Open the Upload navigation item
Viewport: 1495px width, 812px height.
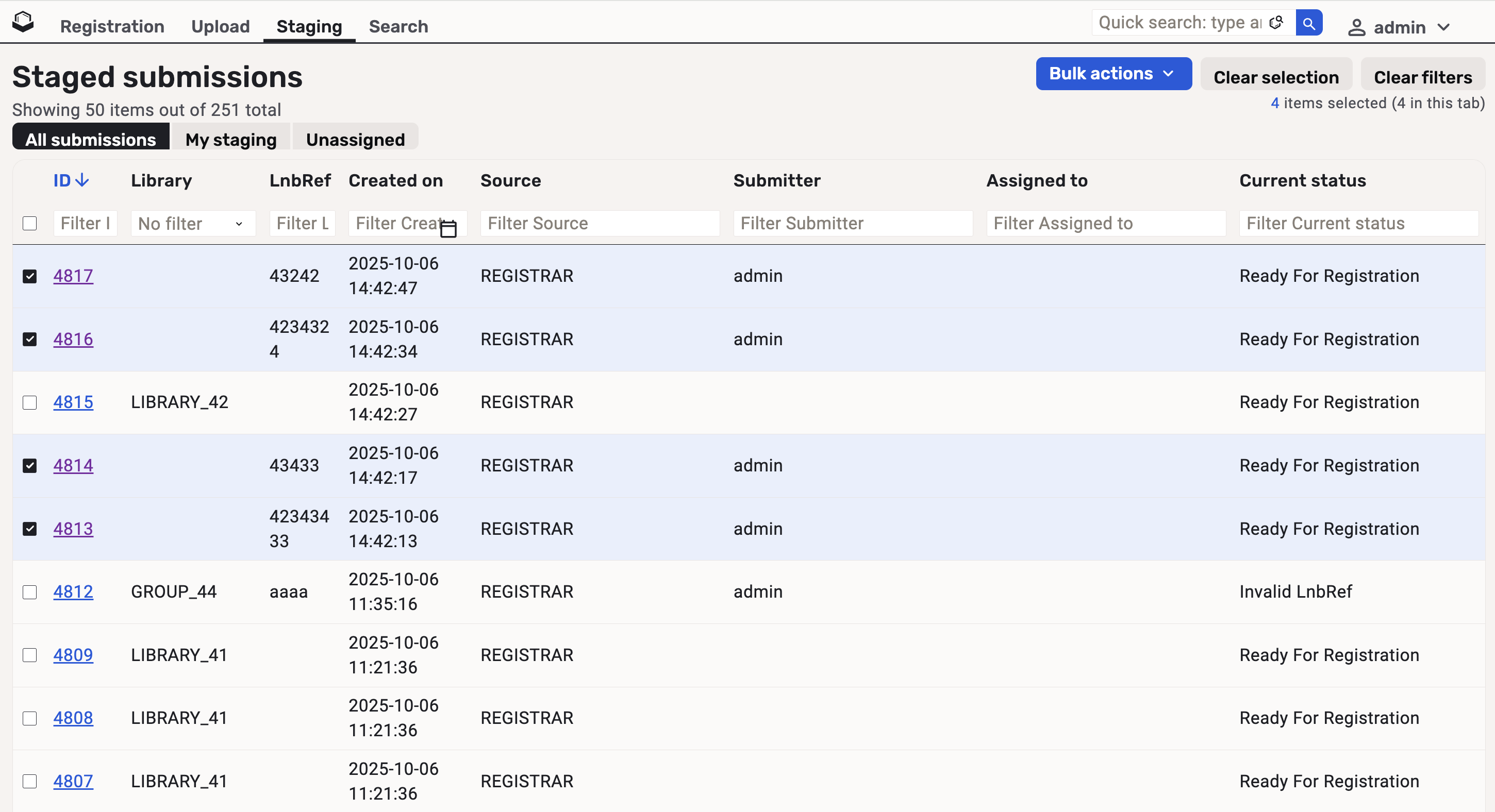click(221, 27)
